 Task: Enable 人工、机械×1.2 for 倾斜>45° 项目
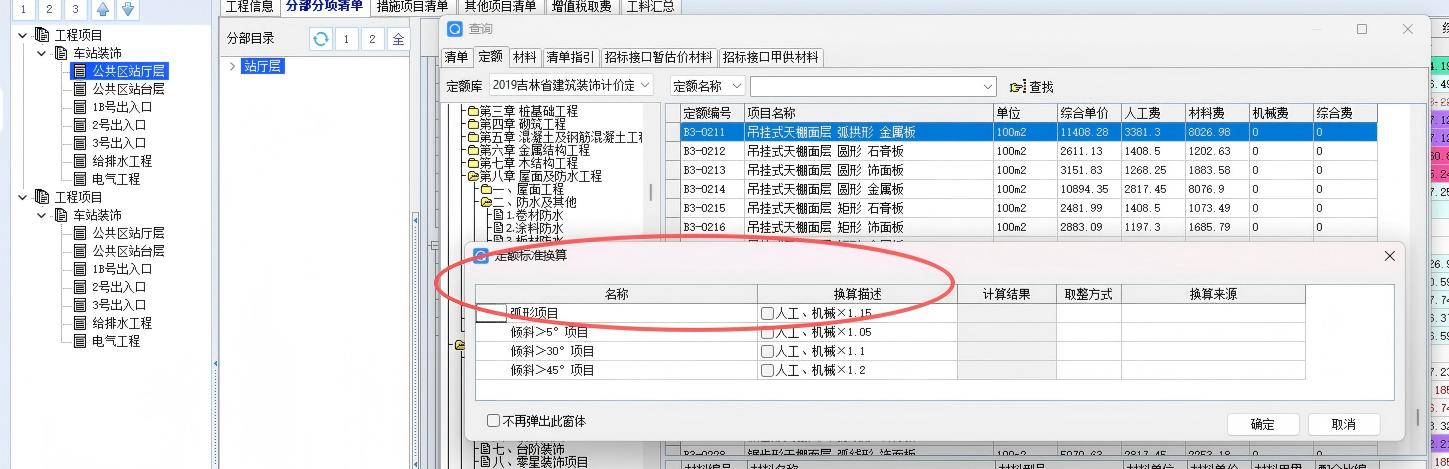pyautogui.click(x=767, y=371)
